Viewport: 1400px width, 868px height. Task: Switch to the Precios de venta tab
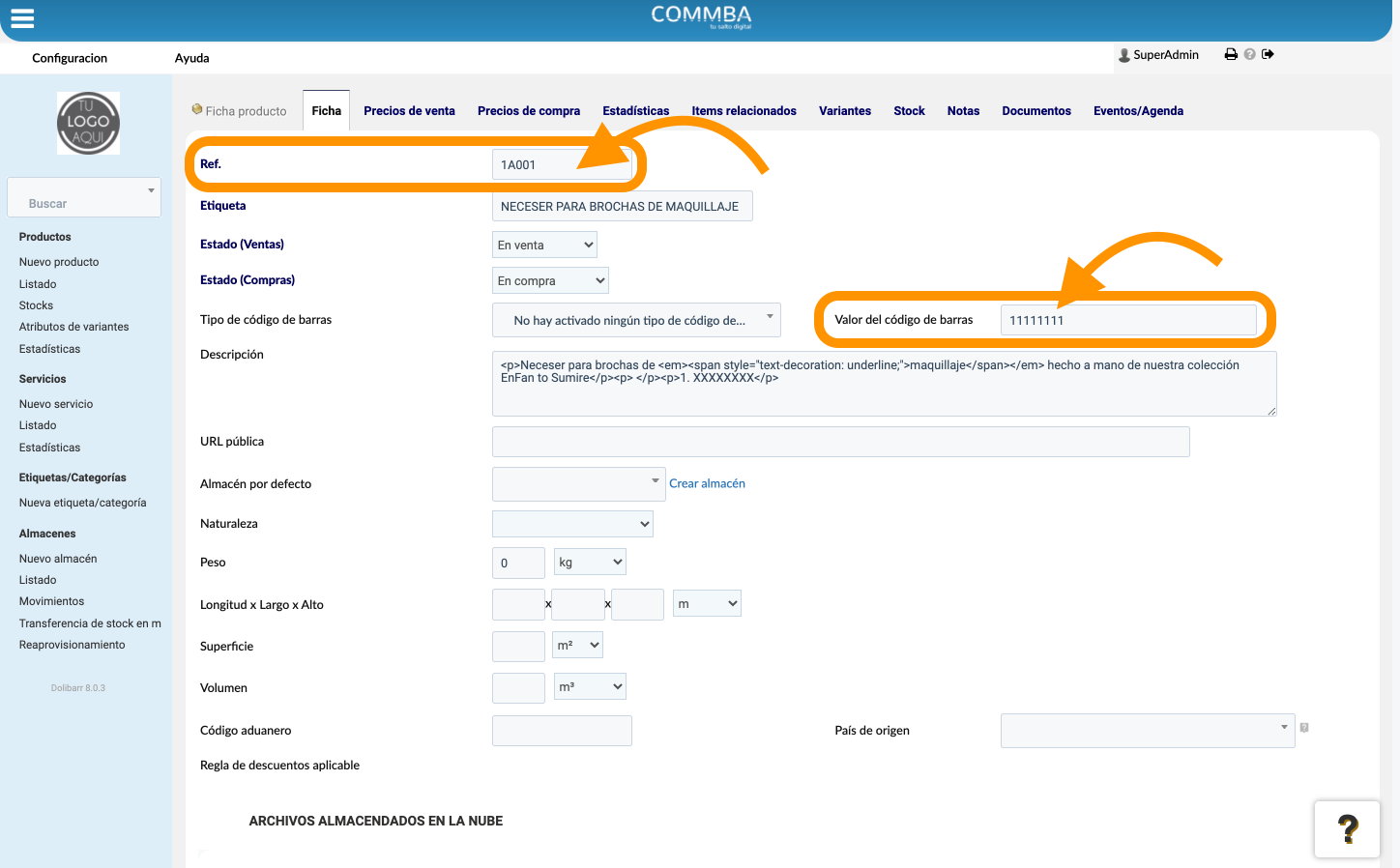(409, 111)
